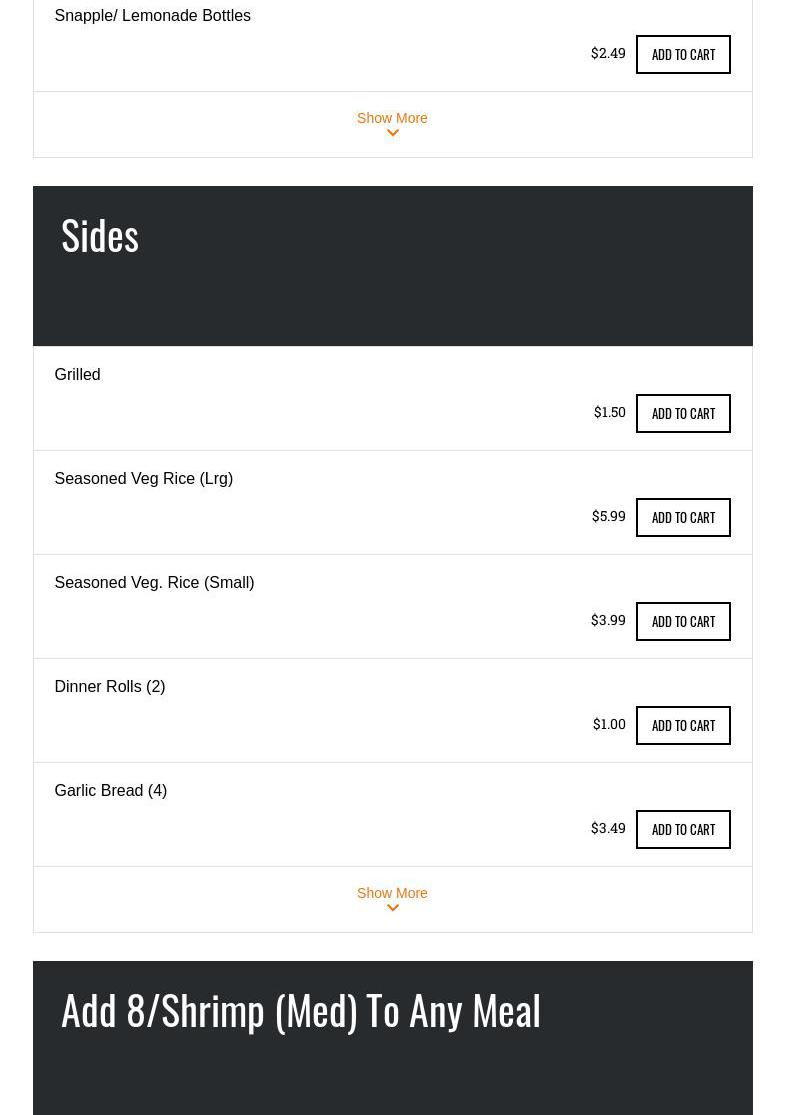Add Dinner Rolls (2) to cart

pos(683,725)
